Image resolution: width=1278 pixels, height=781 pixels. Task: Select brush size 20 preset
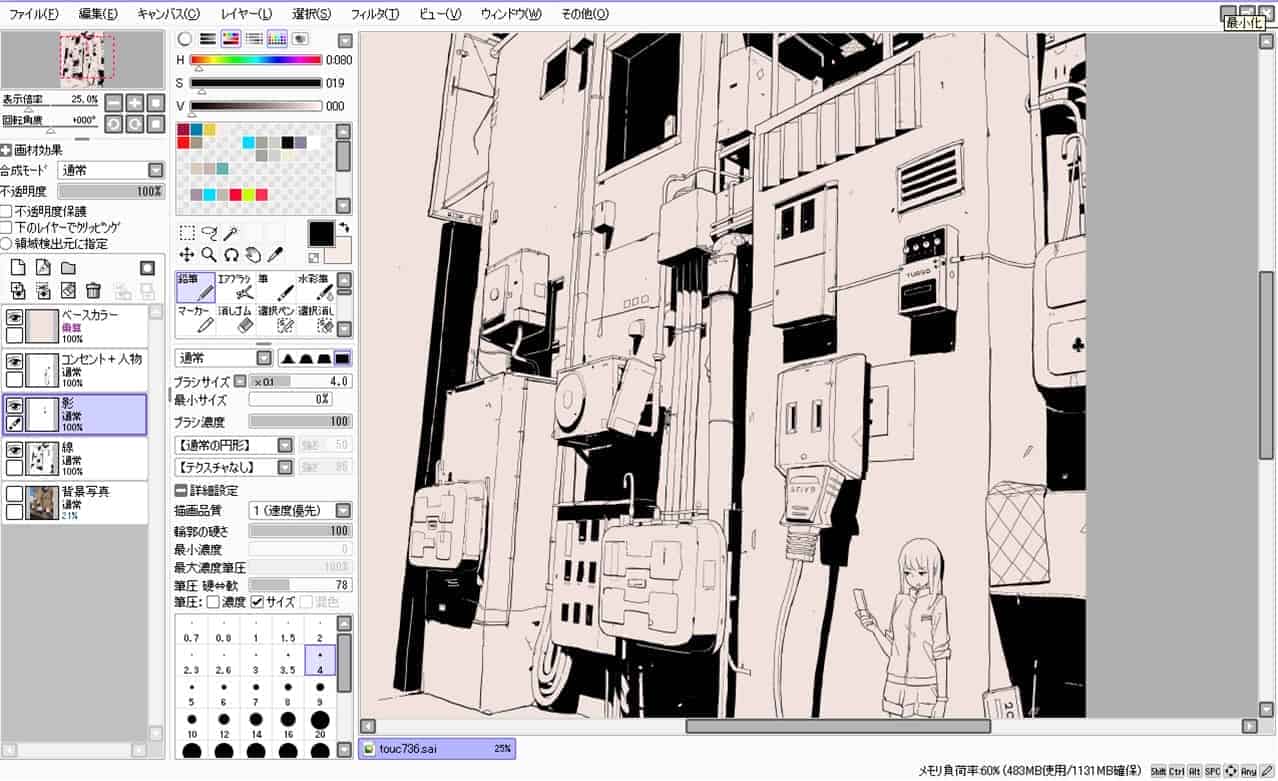tap(320, 725)
